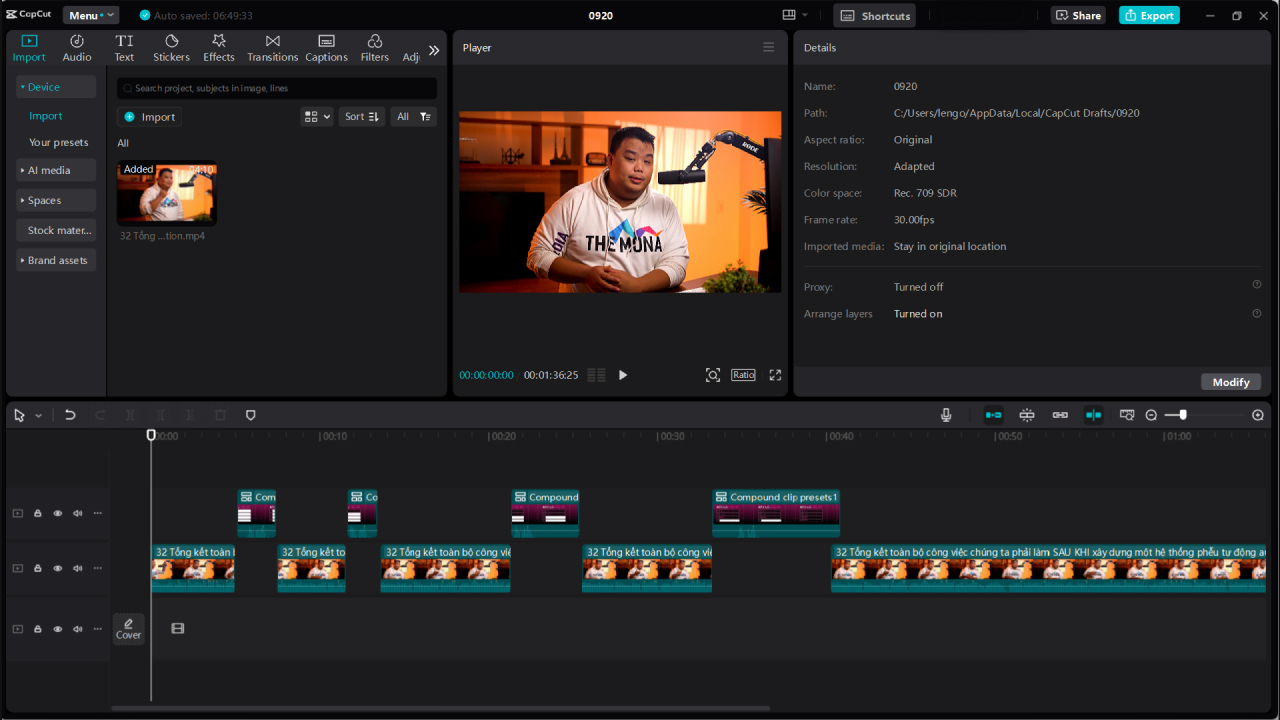Viewport: 1280px width, 720px height.
Task: Open the Stickers panel
Action: [x=171, y=47]
